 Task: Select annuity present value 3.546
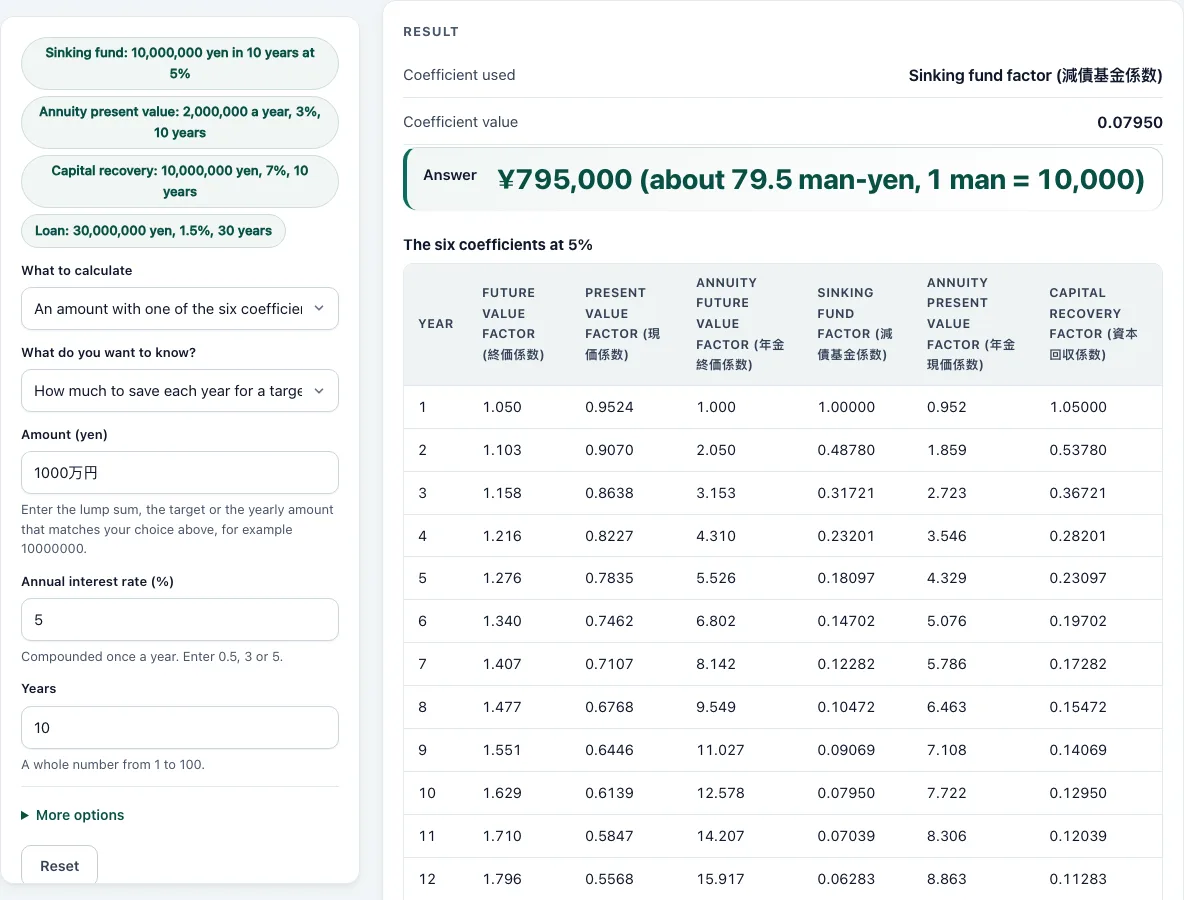coord(947,536)
